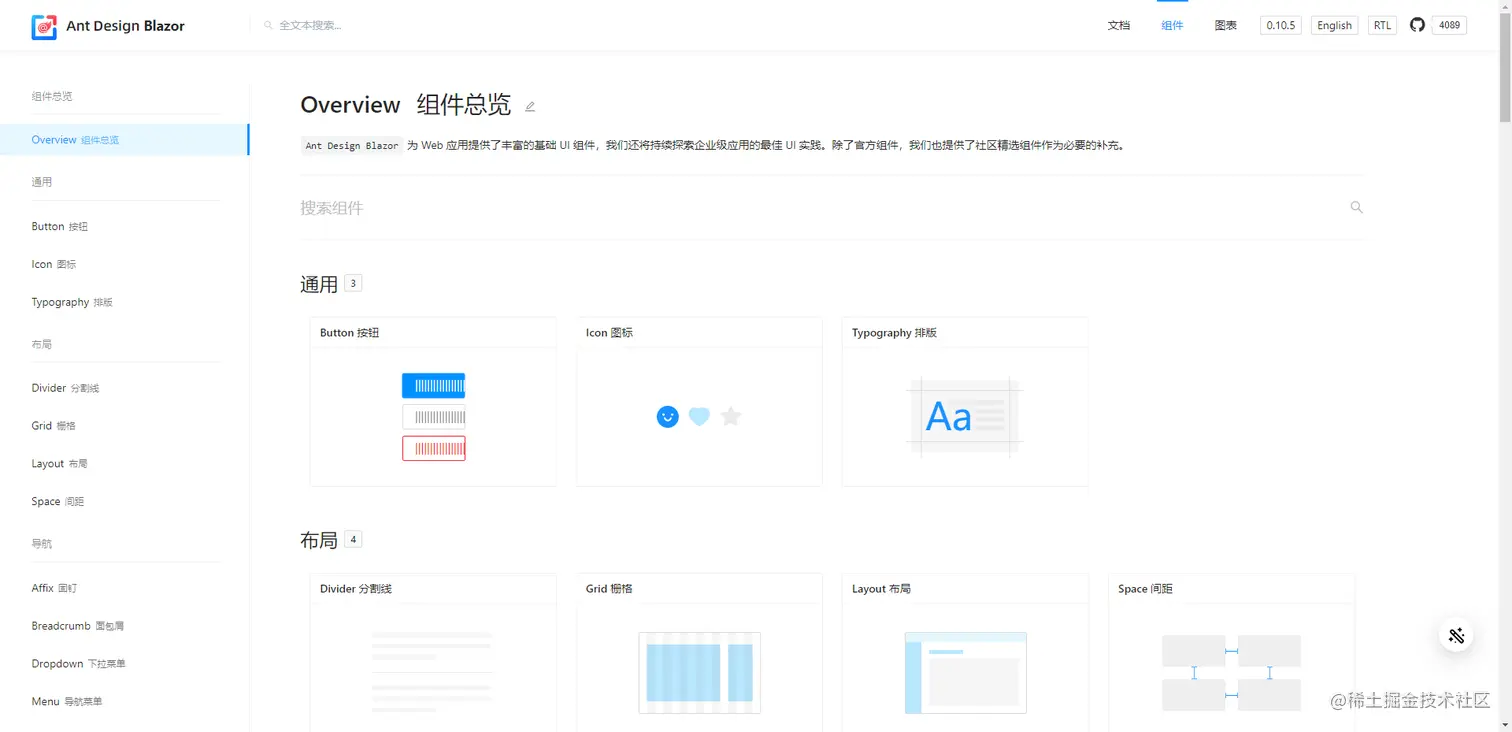The width and height of the screenshot is (1512, 732).
Task: Toggle the RTL direction button
Action: click(x=1382, y=25)
